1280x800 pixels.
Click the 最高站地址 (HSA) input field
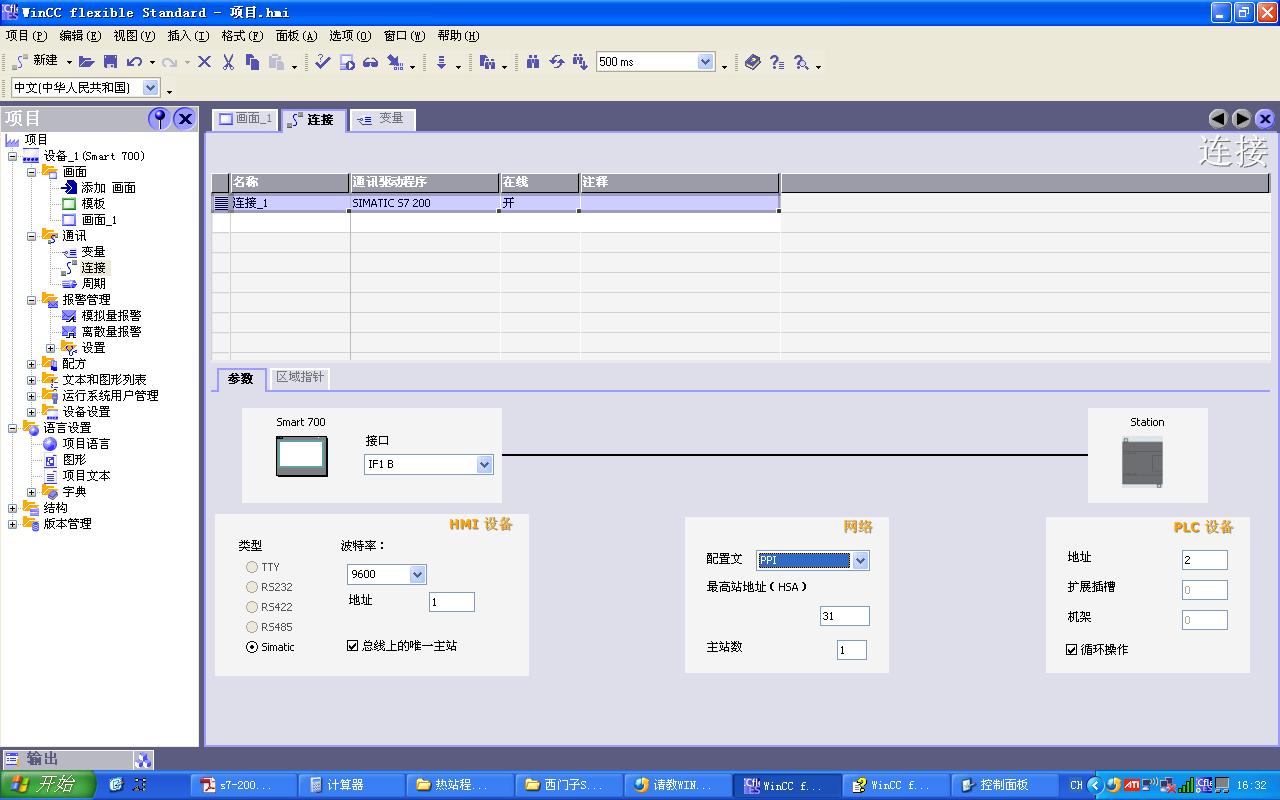tap(844, 616)
